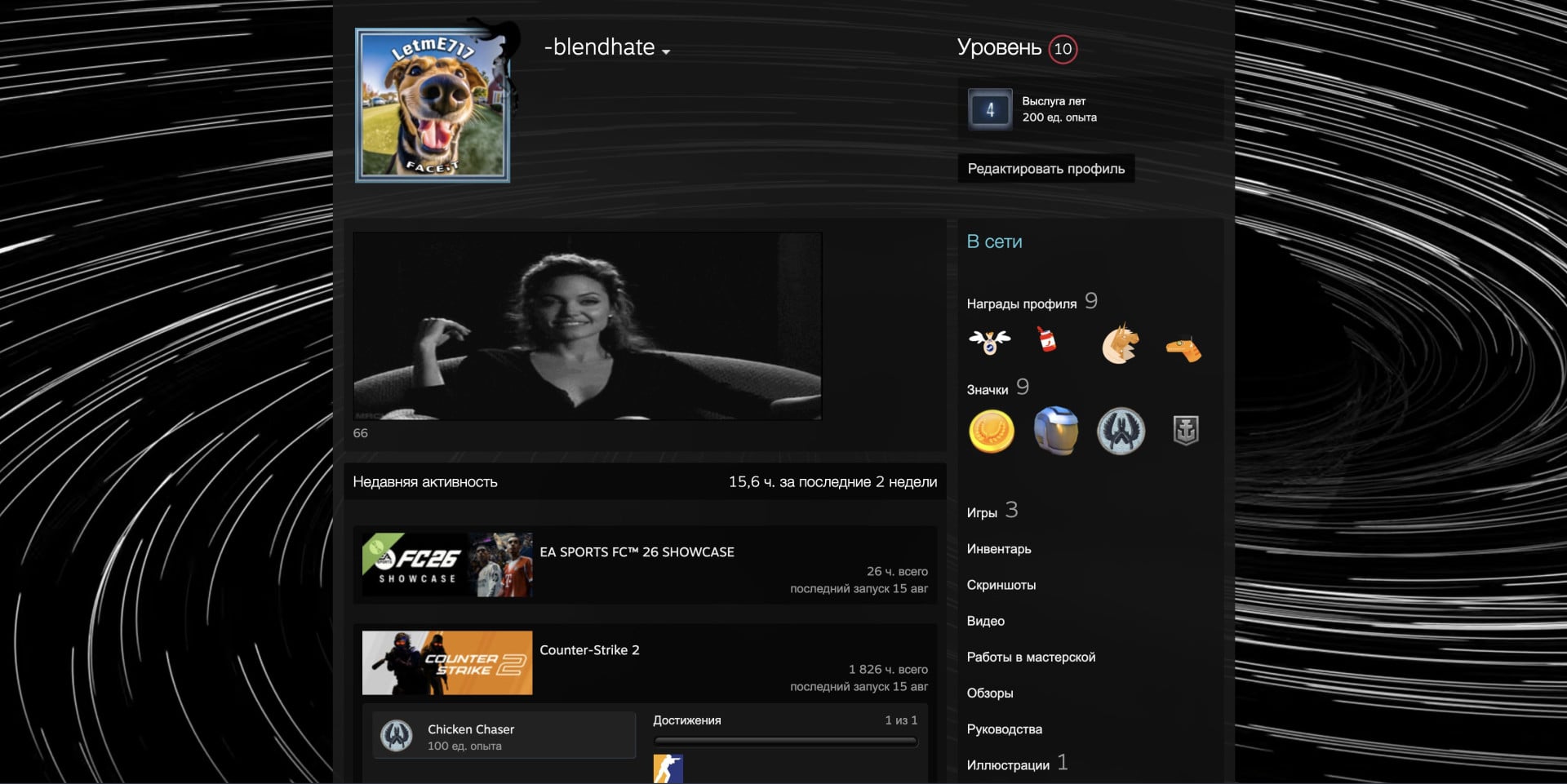Open the Игры games link
The image size is (1567, 784).
click(x=982, y=513)
